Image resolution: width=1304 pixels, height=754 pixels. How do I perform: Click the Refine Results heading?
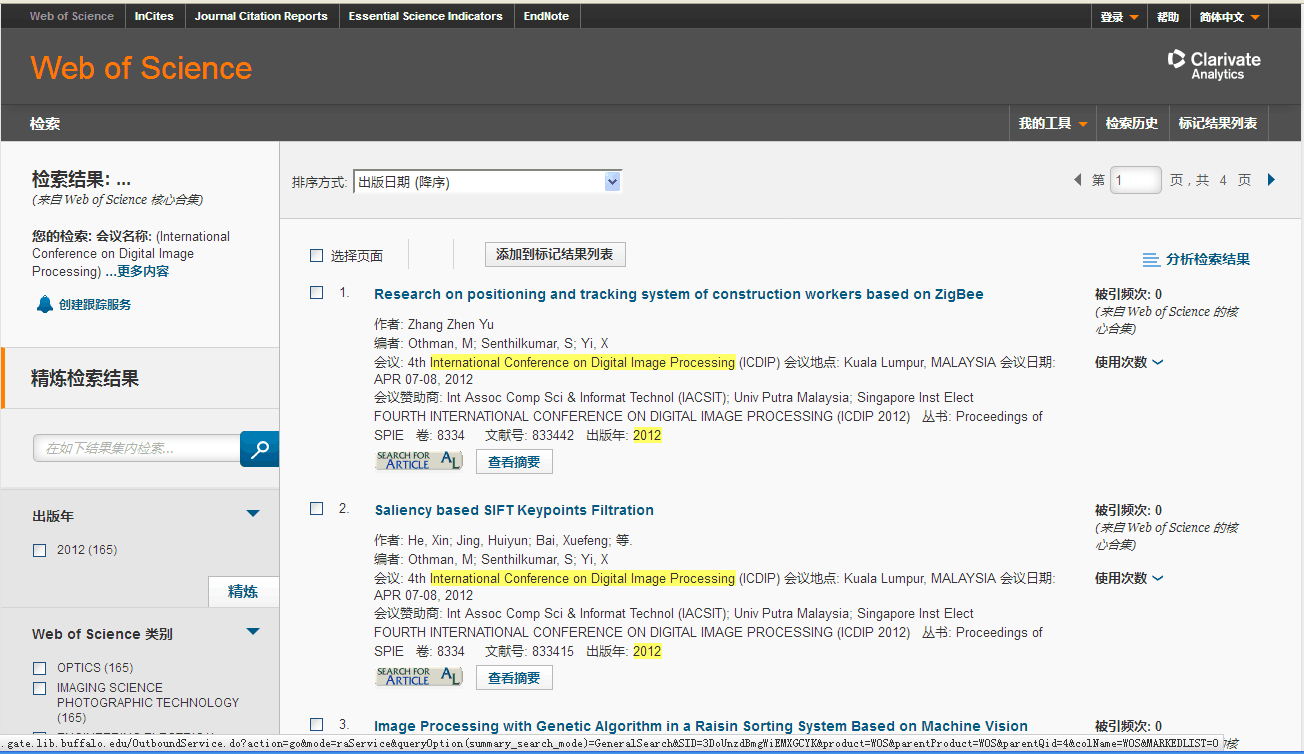tap(85, 378)
